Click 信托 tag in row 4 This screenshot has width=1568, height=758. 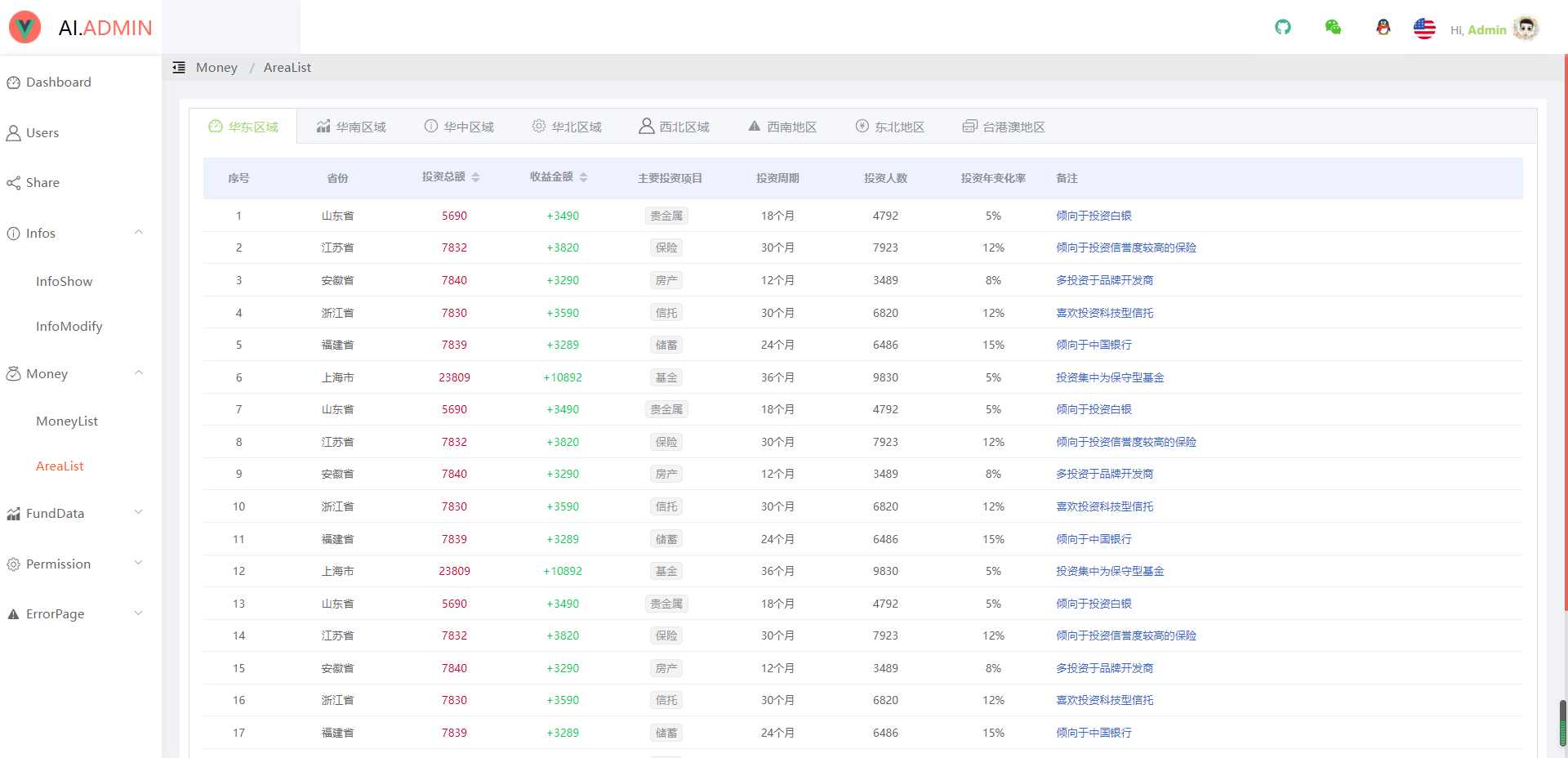(666, 313)
